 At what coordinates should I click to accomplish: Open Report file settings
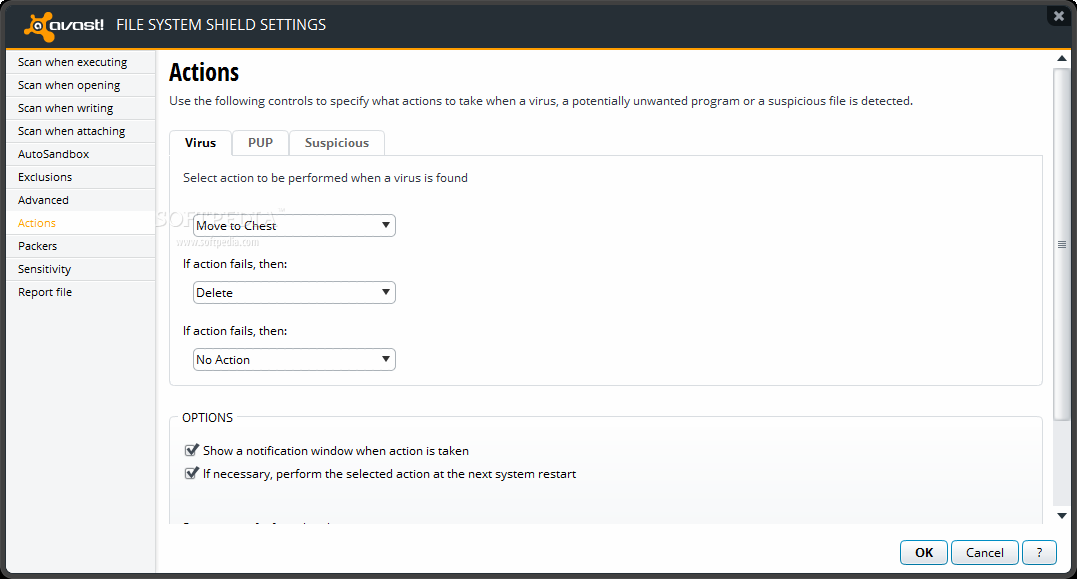pos(80,292)
